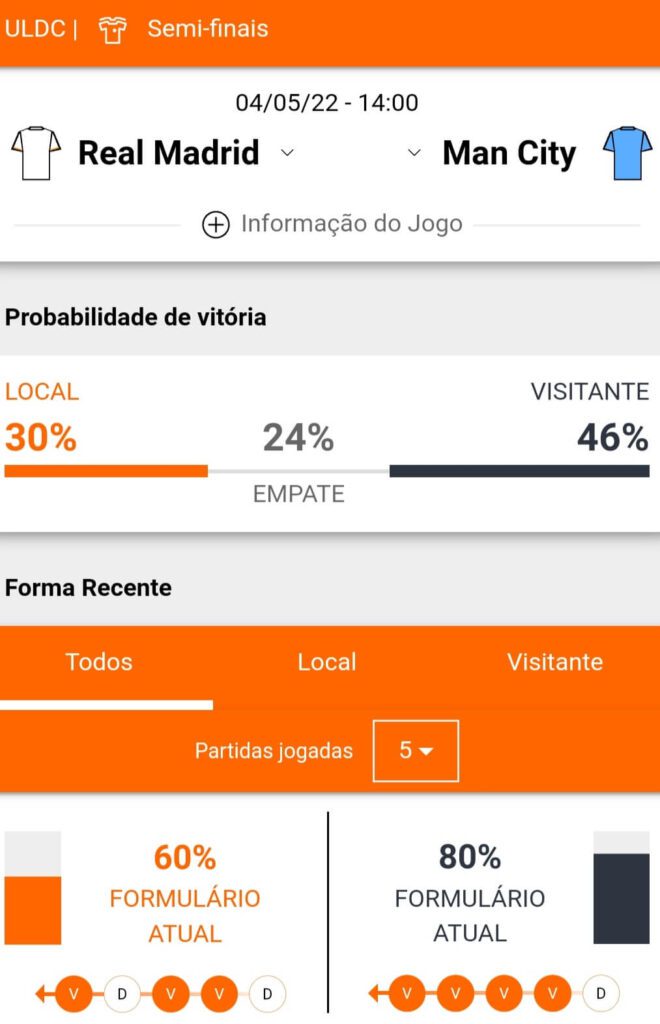Open the Partidas jogadas dropdown showing 5
This screenshot has width=660, height=1024.
point(415,751)
